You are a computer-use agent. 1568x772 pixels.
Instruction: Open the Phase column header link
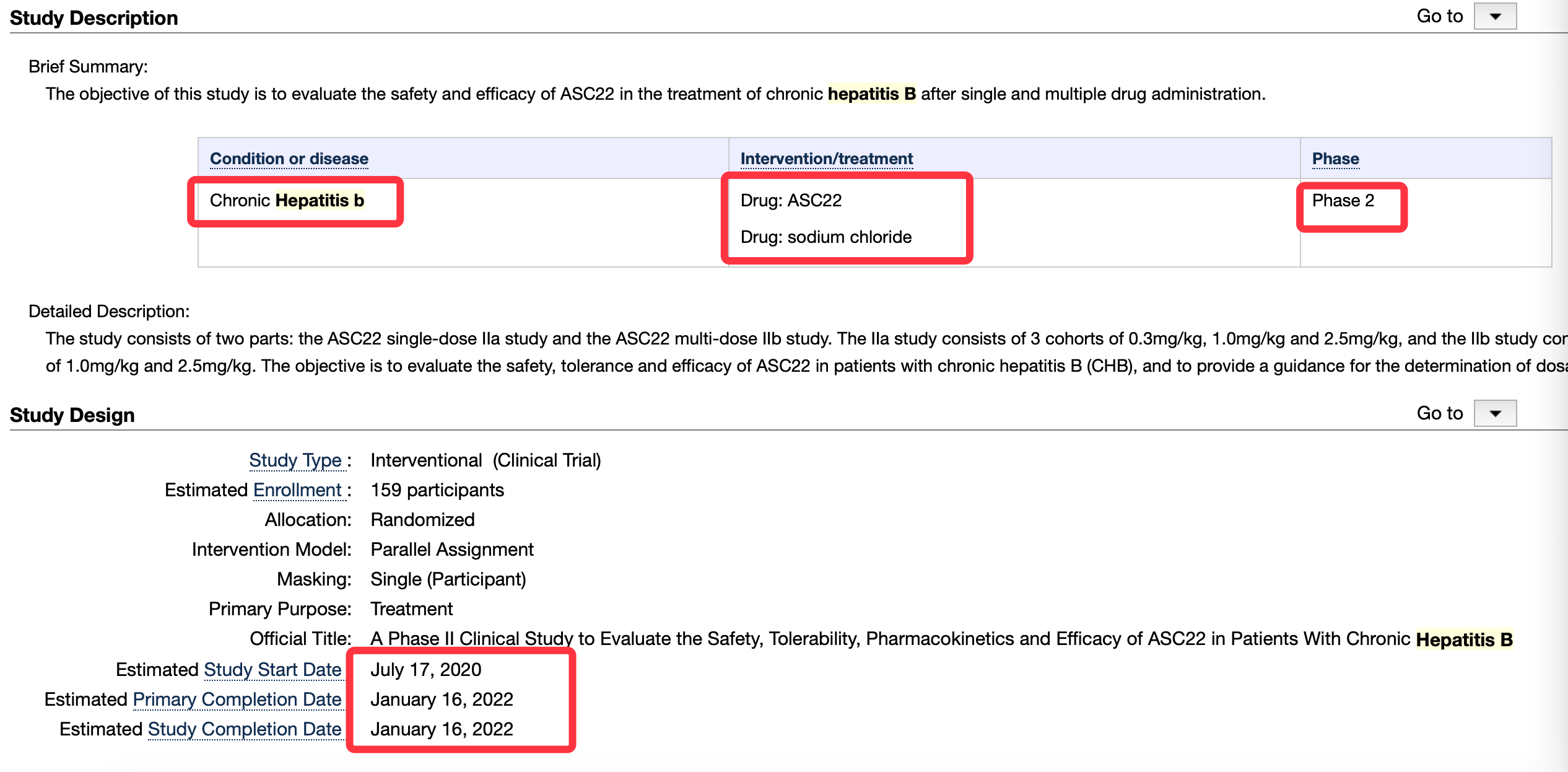(x=1336, y=159)
